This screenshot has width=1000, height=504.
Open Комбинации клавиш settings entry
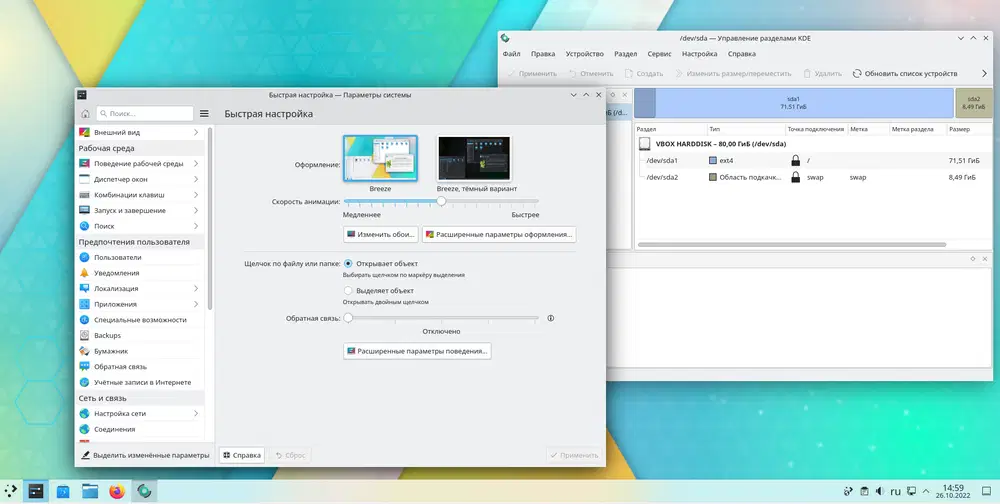click(139, 195)
